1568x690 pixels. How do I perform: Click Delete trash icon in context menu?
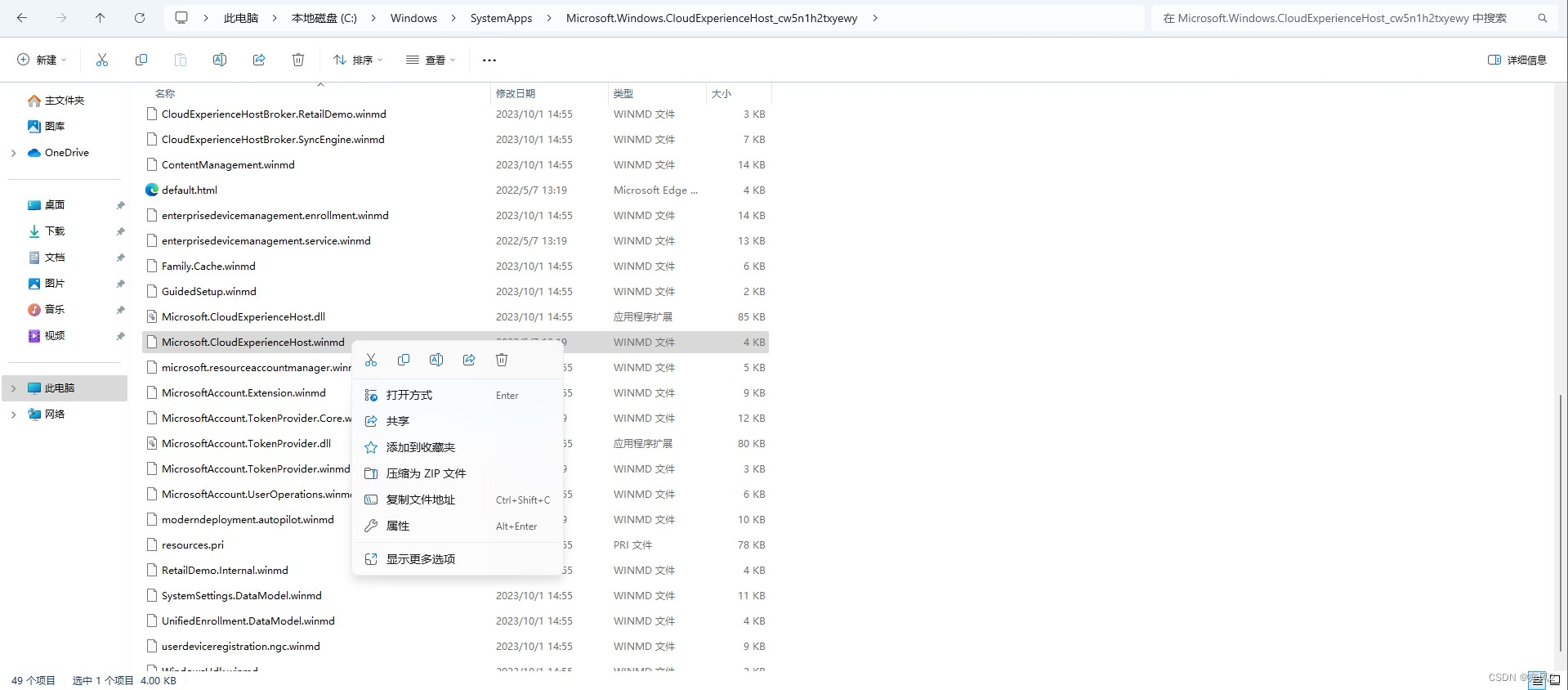tap(502, 360)
